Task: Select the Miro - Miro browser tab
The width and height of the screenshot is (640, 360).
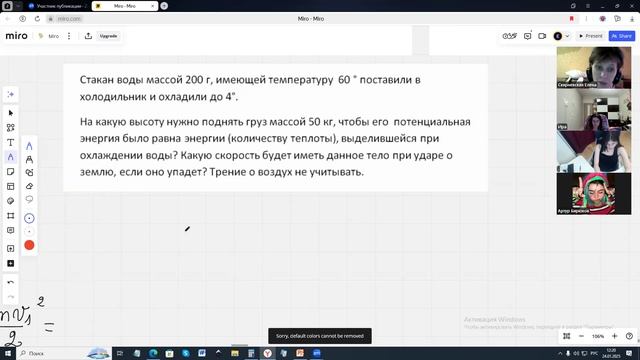Action: (124, 6)
